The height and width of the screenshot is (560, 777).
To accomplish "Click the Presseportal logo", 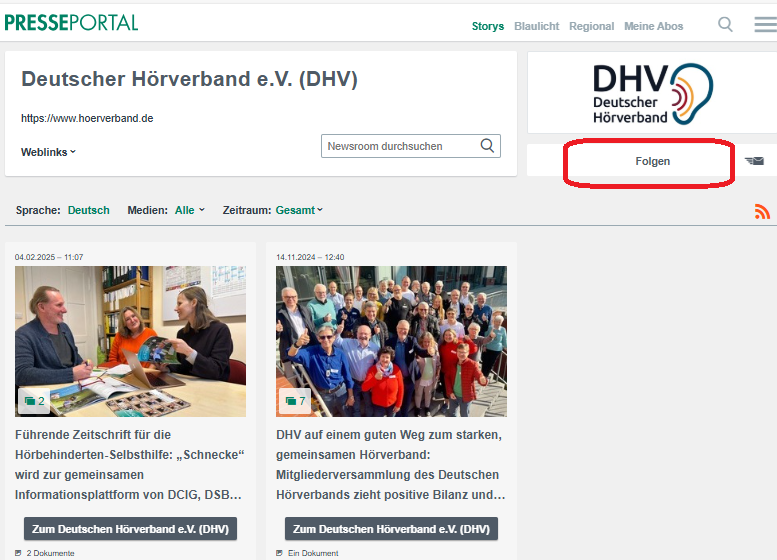I will 71,23.
